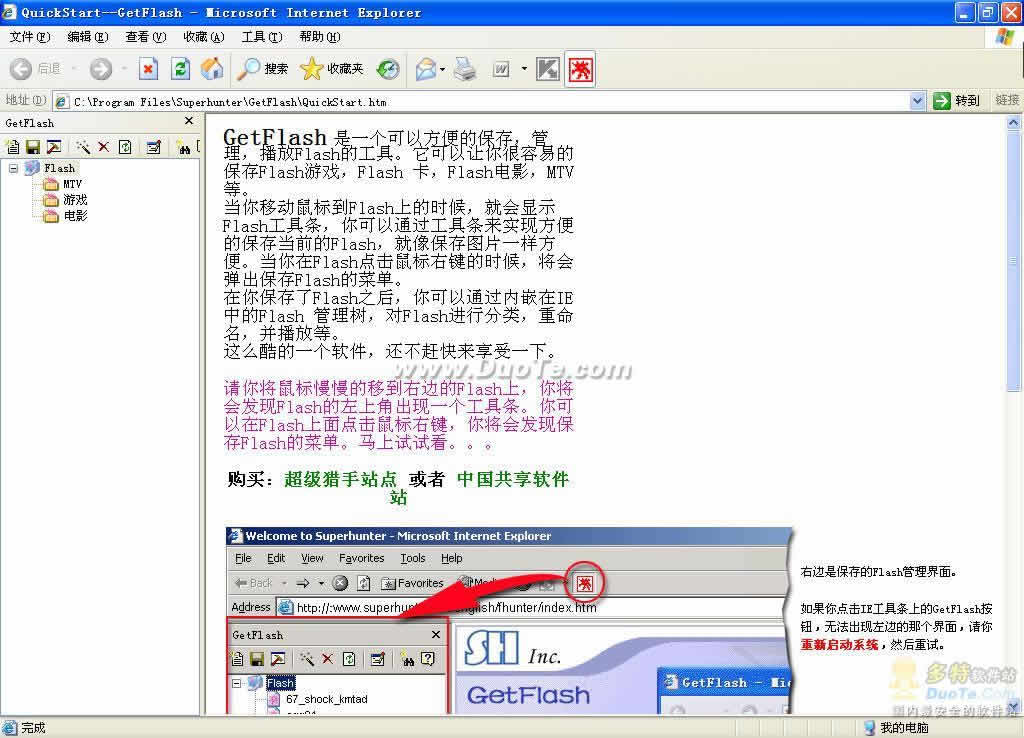Open the Forward history dropdown arrow

[123, 69]
